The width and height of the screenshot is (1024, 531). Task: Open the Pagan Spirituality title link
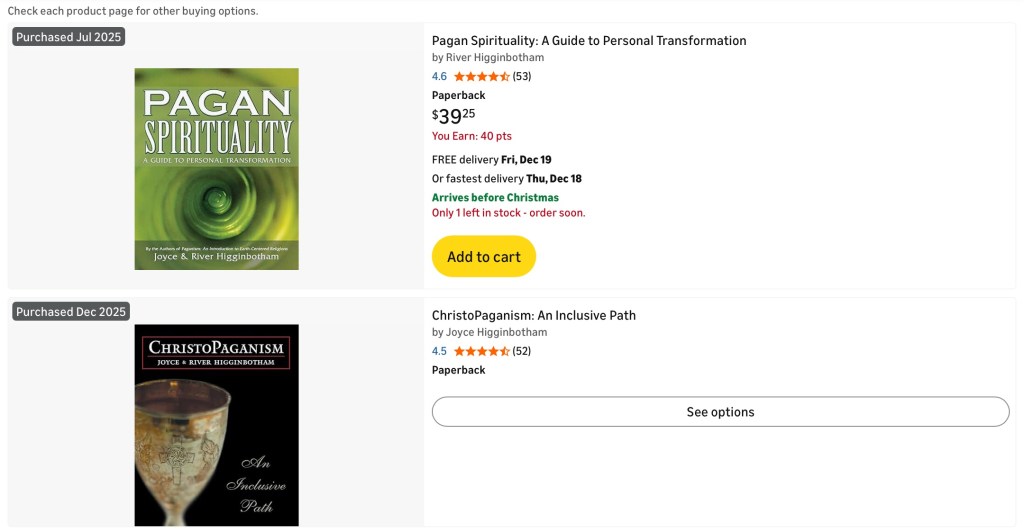589,41
